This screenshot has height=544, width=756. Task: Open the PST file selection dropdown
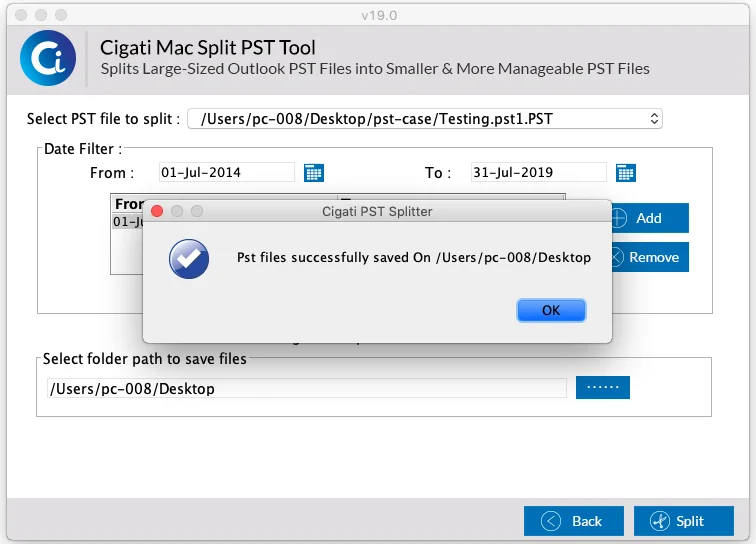pyautogui.click(x=425, y=119)
